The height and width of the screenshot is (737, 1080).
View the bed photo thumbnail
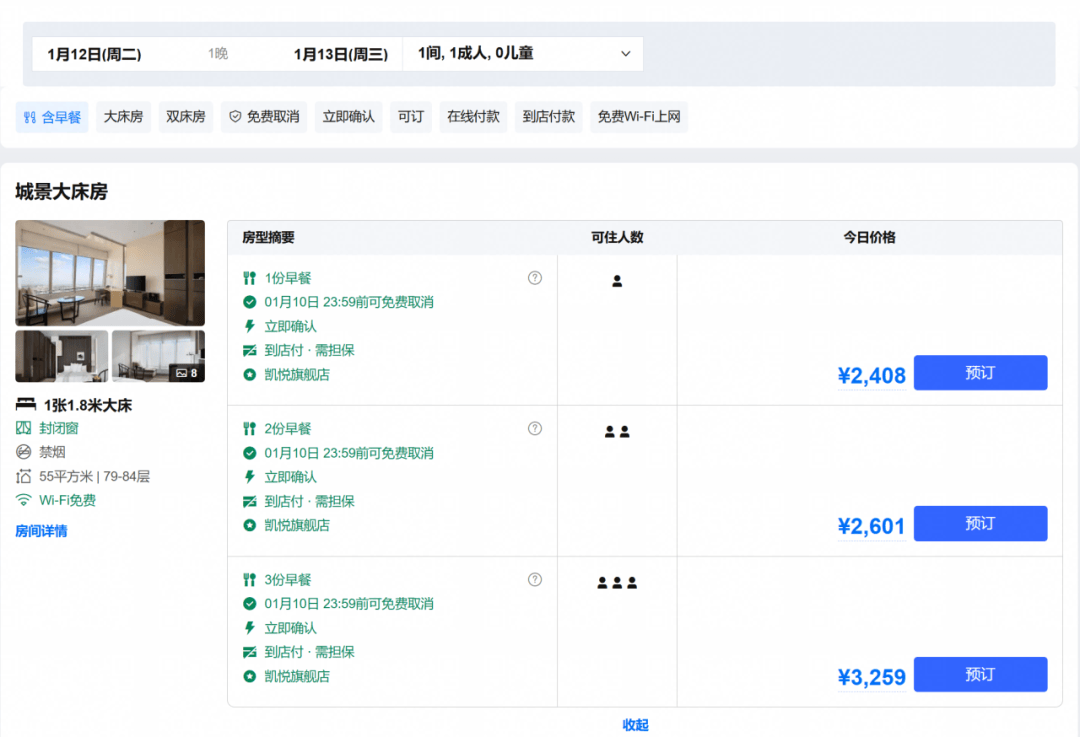click(62, 356)
